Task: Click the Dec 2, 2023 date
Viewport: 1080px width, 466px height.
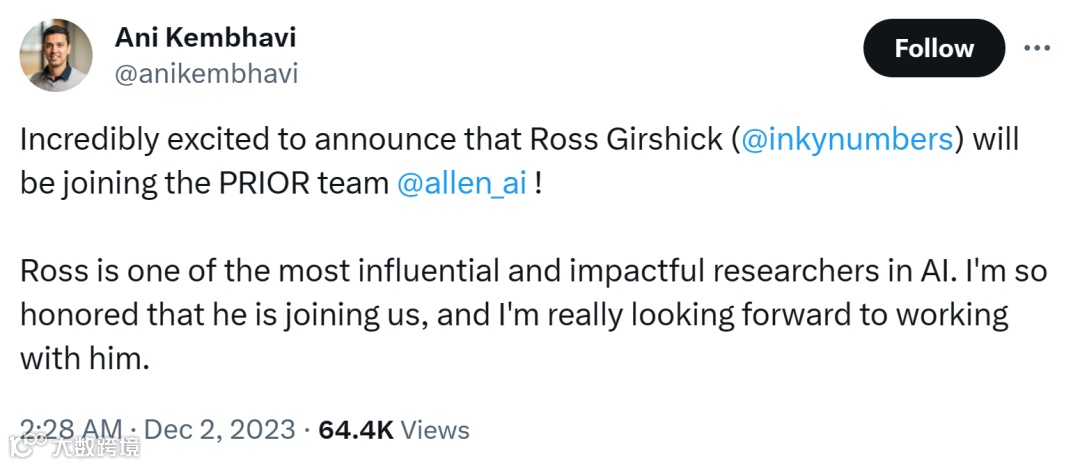Action: (x=220, y=430)
